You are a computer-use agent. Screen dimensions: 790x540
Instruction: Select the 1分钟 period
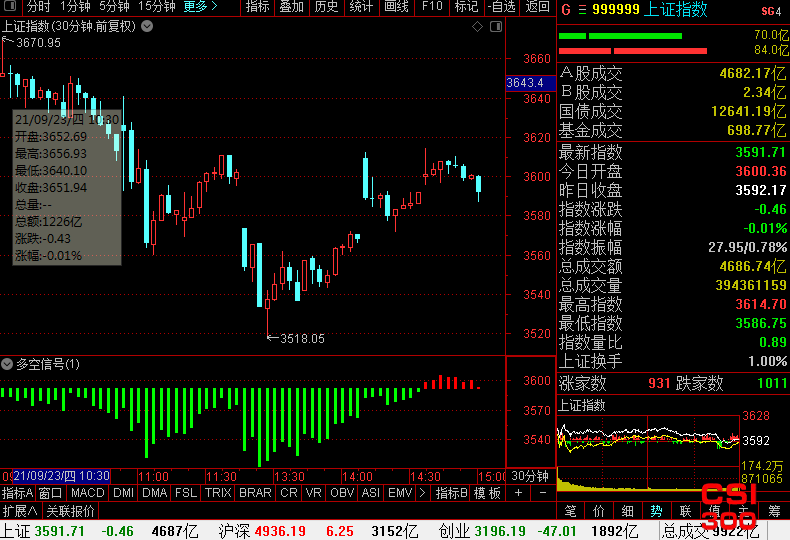tap(75, 7)
